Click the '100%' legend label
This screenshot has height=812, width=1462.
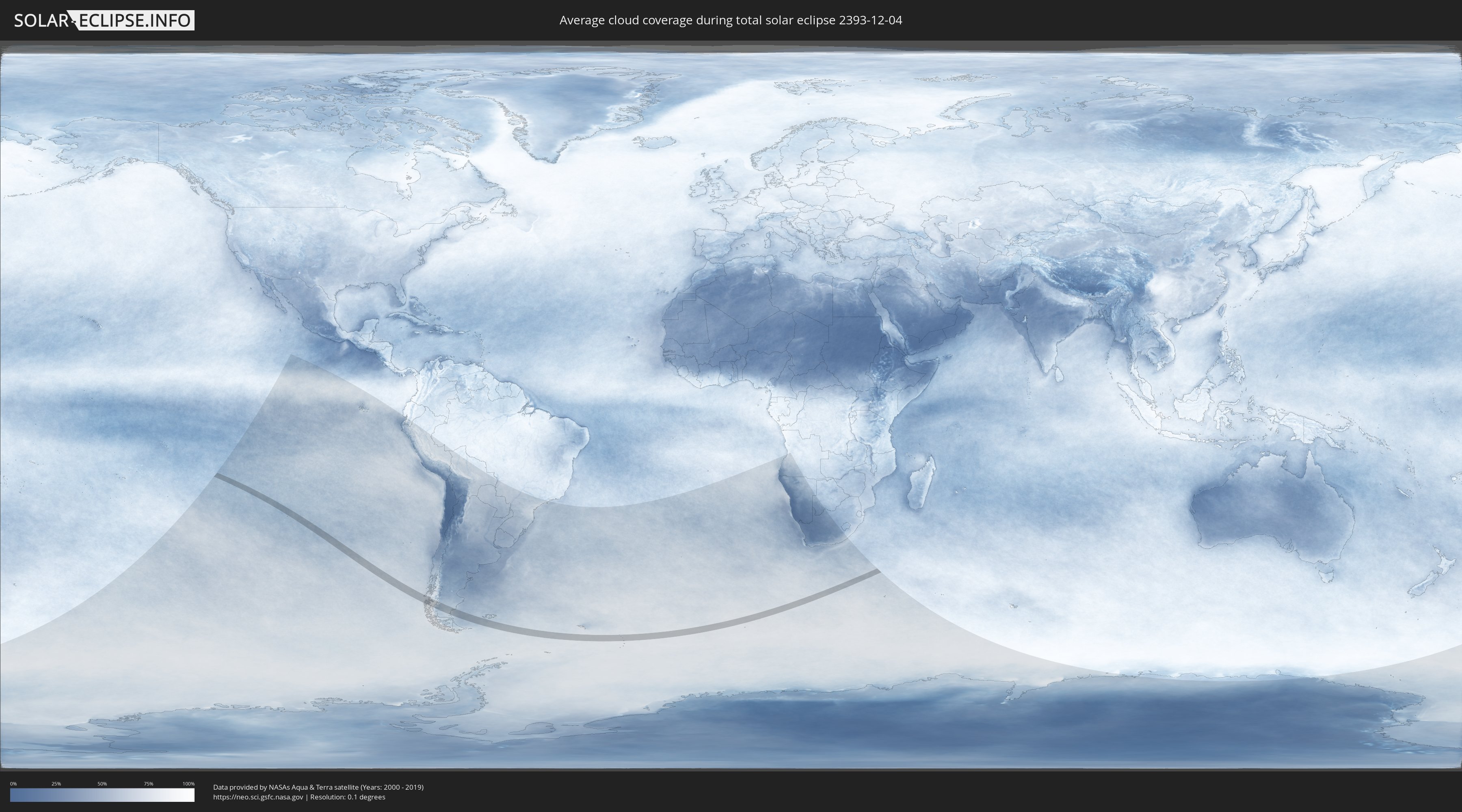(x=188, y=784)
